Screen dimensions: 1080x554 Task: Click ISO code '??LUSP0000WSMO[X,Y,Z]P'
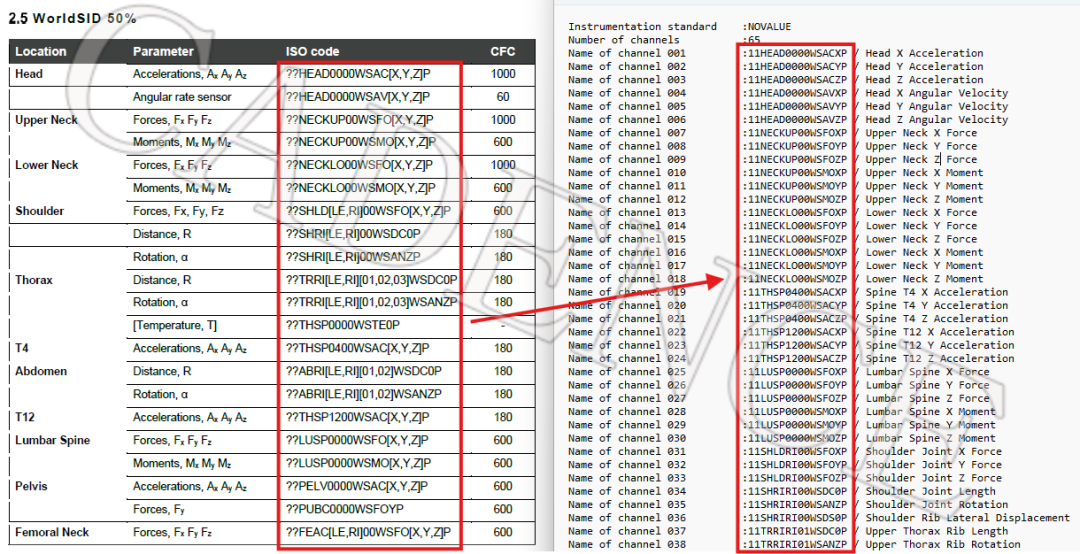tap(358, 463)
